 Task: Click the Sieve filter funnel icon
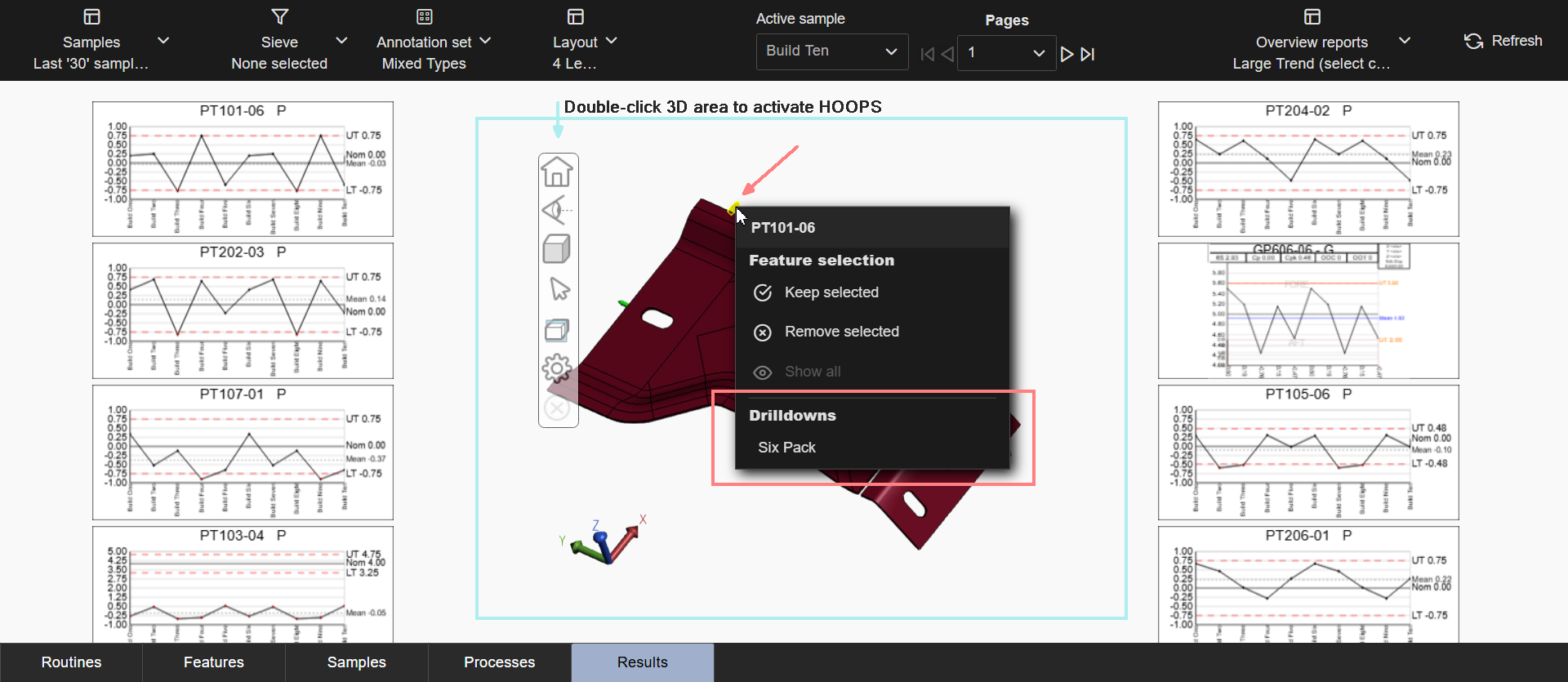coord(279,17)
